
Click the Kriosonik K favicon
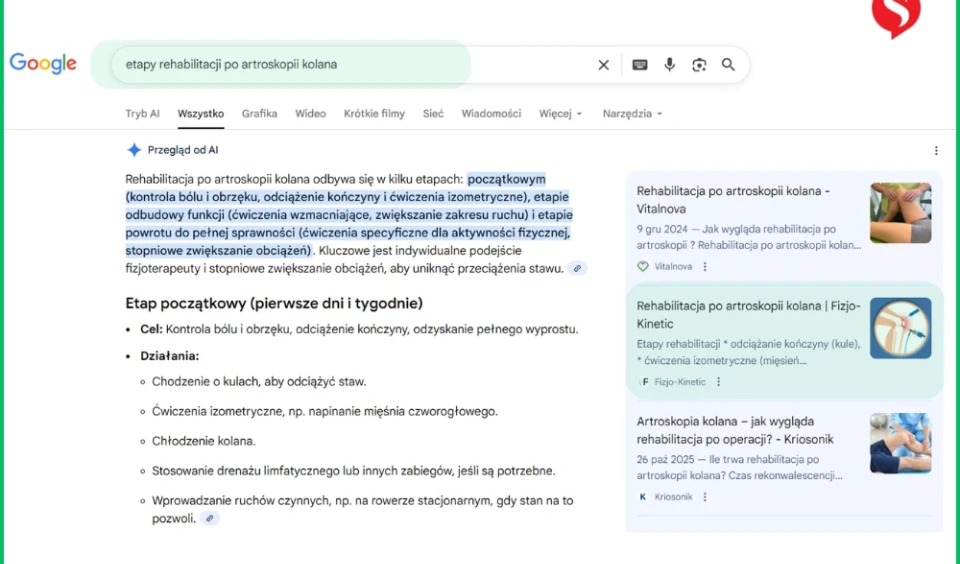click(642, 497)
